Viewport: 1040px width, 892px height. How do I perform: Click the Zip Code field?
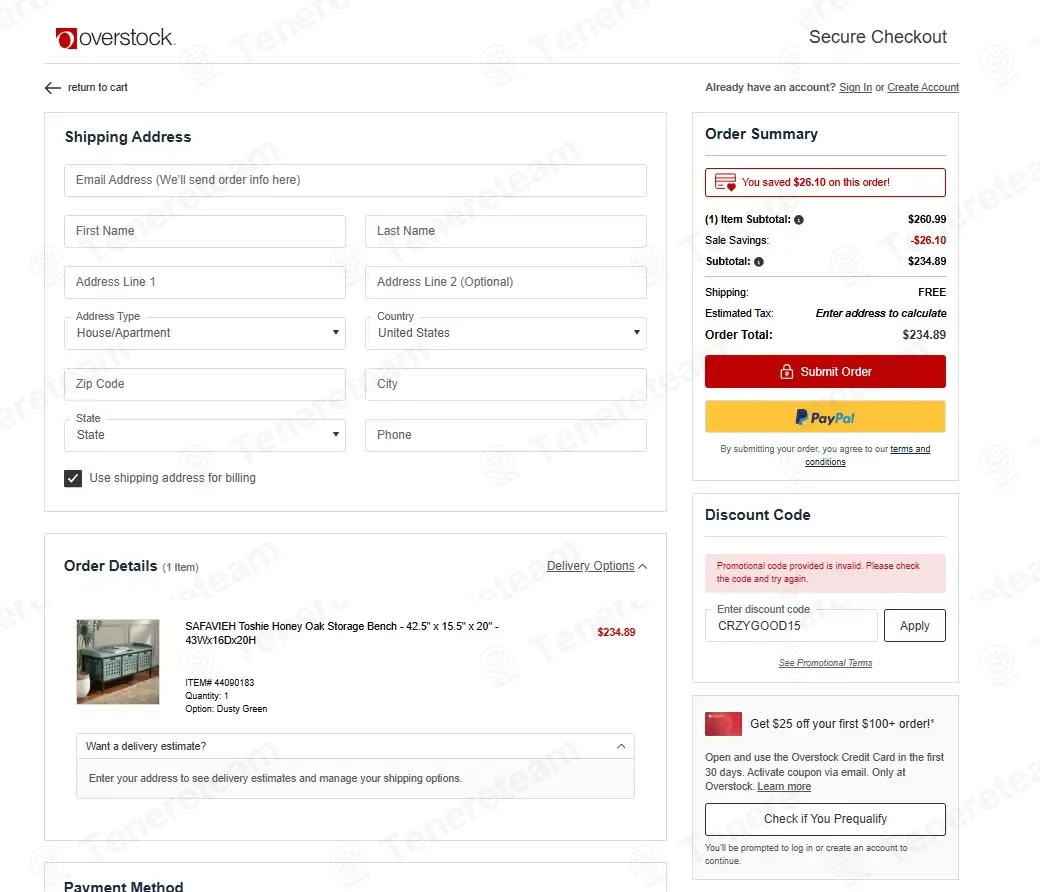coord(205,385)
